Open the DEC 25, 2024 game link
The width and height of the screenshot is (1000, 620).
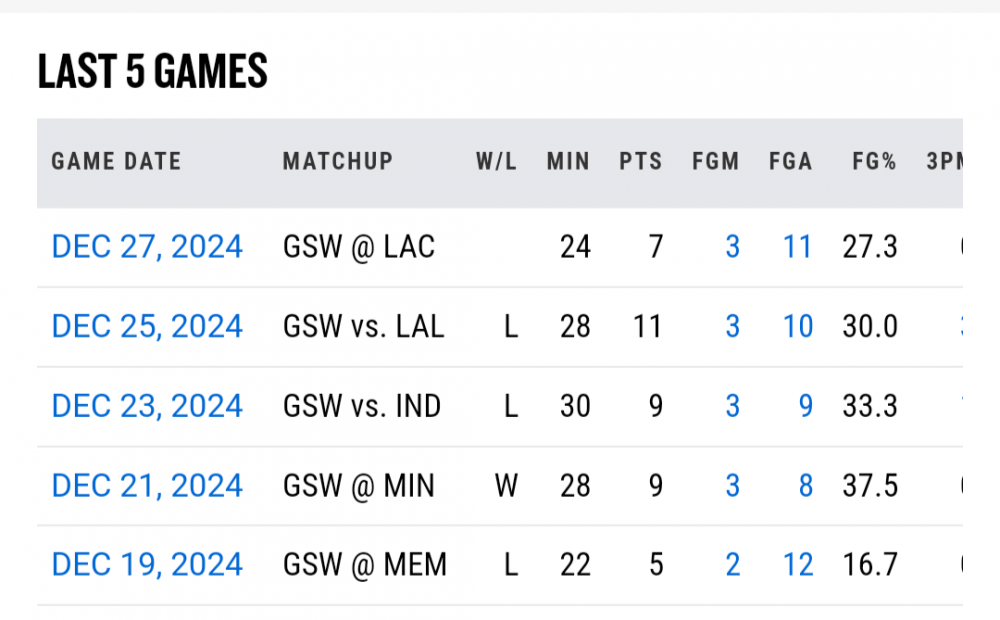[x=147, y=327]
